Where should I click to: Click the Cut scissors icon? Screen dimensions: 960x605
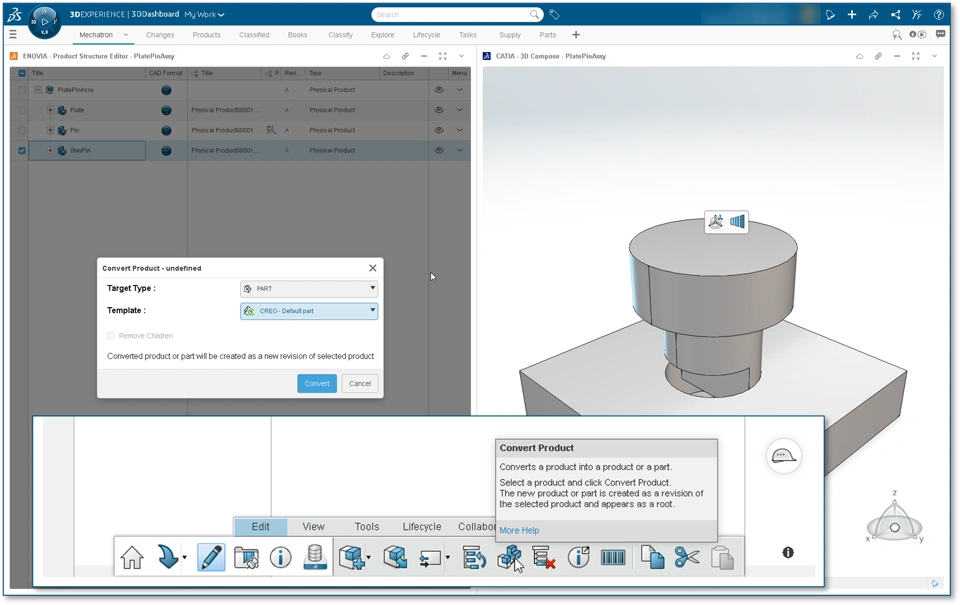tap(687, 557)
